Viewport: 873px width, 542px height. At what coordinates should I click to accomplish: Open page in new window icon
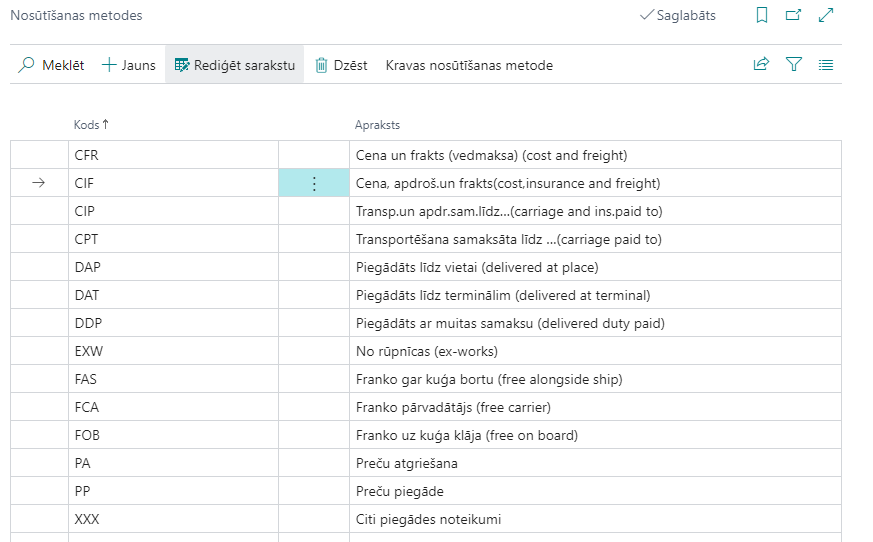click(793, 15)
